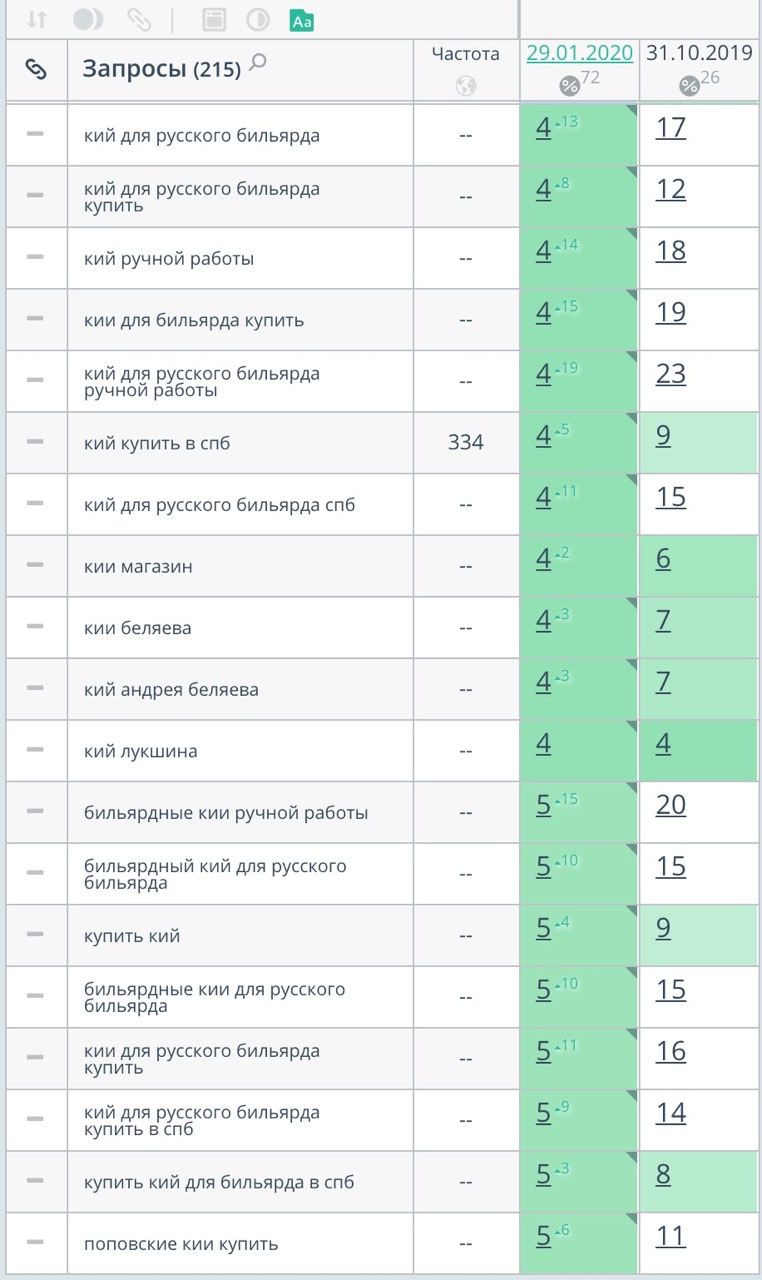Click corner triangle in 'кии беляева' 29.01.2020 cell
The width and height of the screenshot is (762, 1280).
pos(632,603)
